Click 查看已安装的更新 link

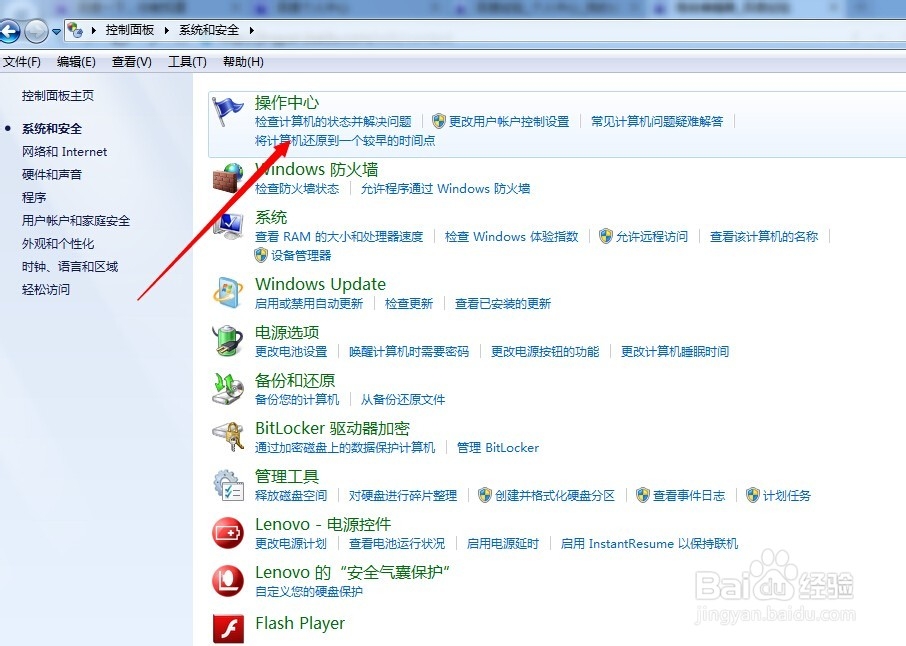coord(503,303)
